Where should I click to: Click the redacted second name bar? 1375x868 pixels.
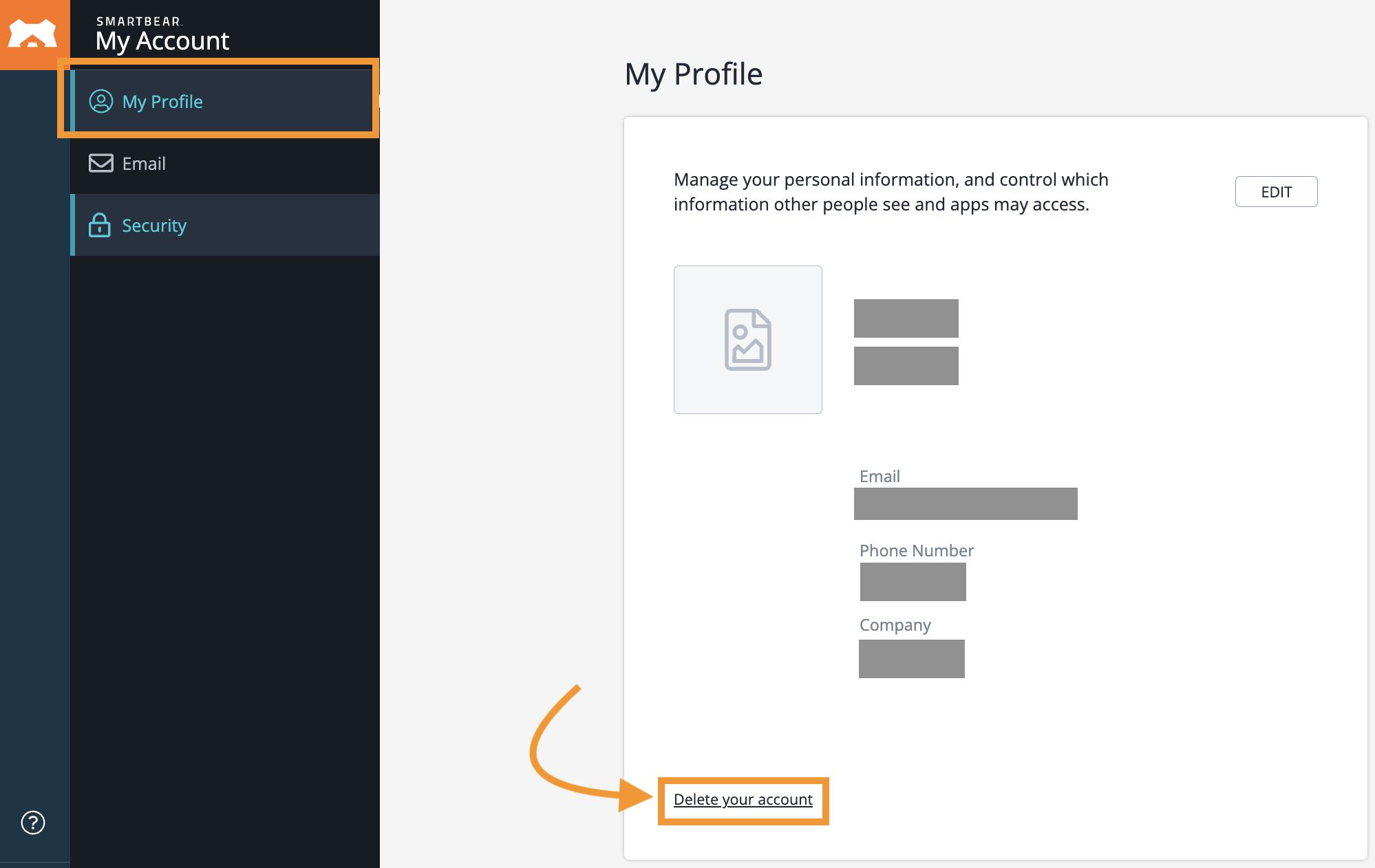[906, 365]
